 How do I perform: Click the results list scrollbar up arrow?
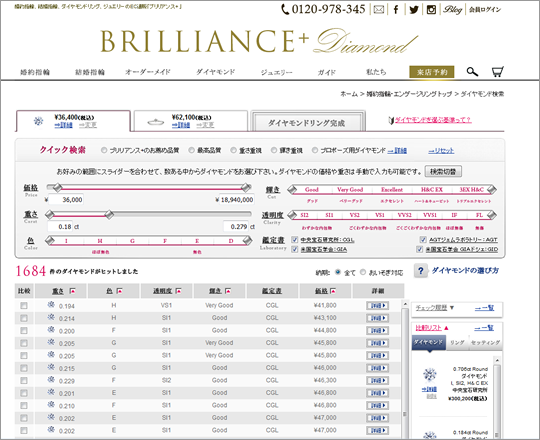point(405,304)
